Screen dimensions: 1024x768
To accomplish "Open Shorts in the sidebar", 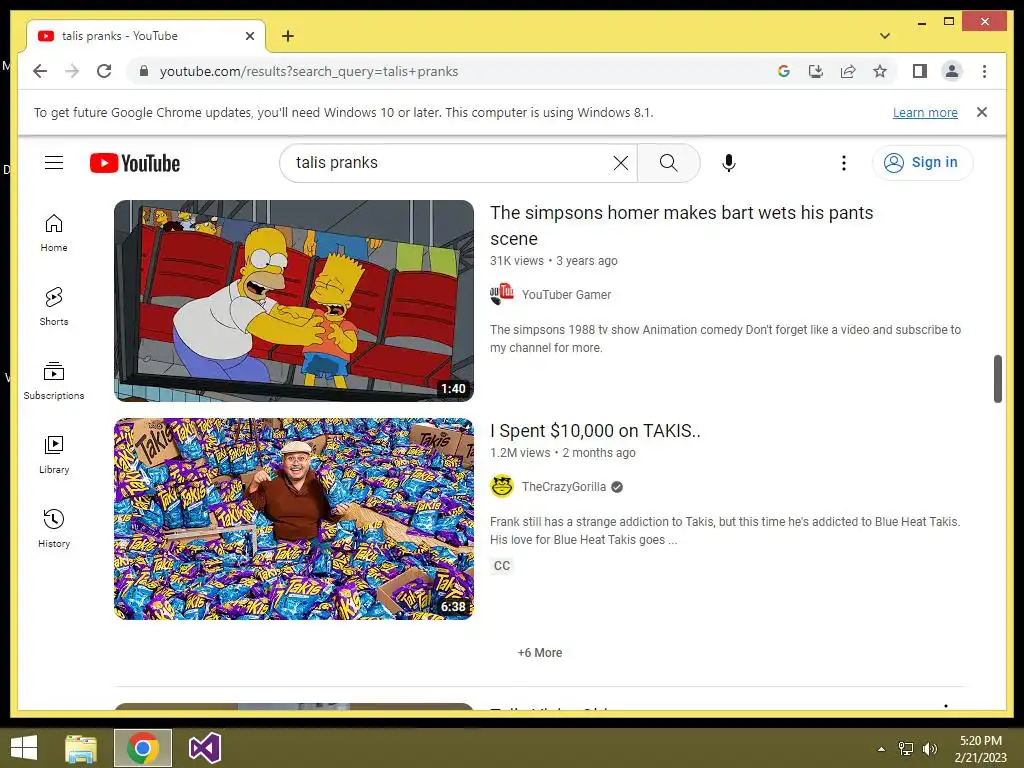I will pos(54,307).
